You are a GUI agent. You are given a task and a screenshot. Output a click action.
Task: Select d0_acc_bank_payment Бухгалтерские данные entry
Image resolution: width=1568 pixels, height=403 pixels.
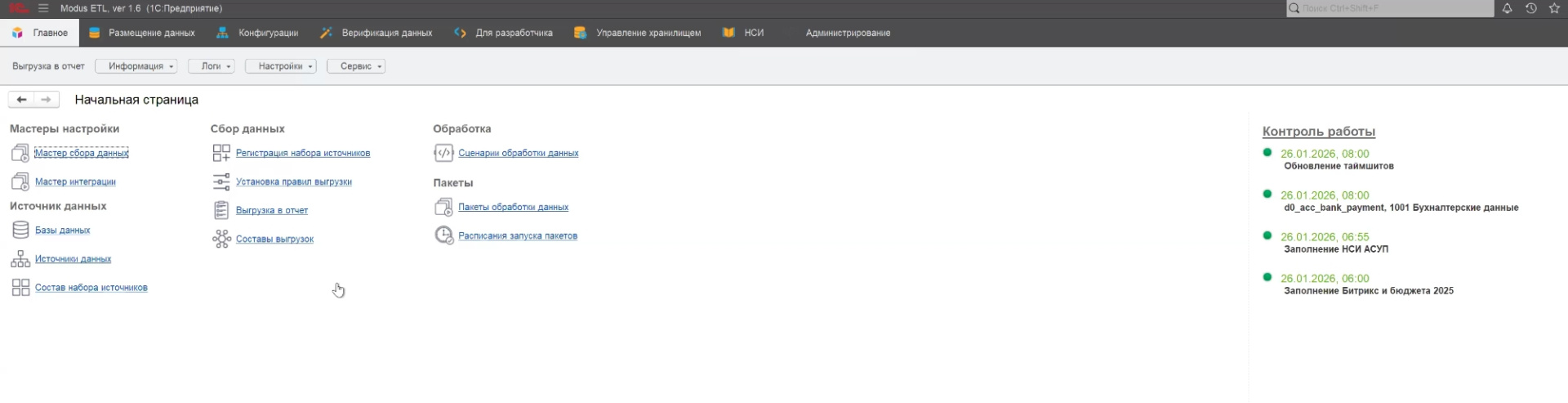pos(1401,208)
